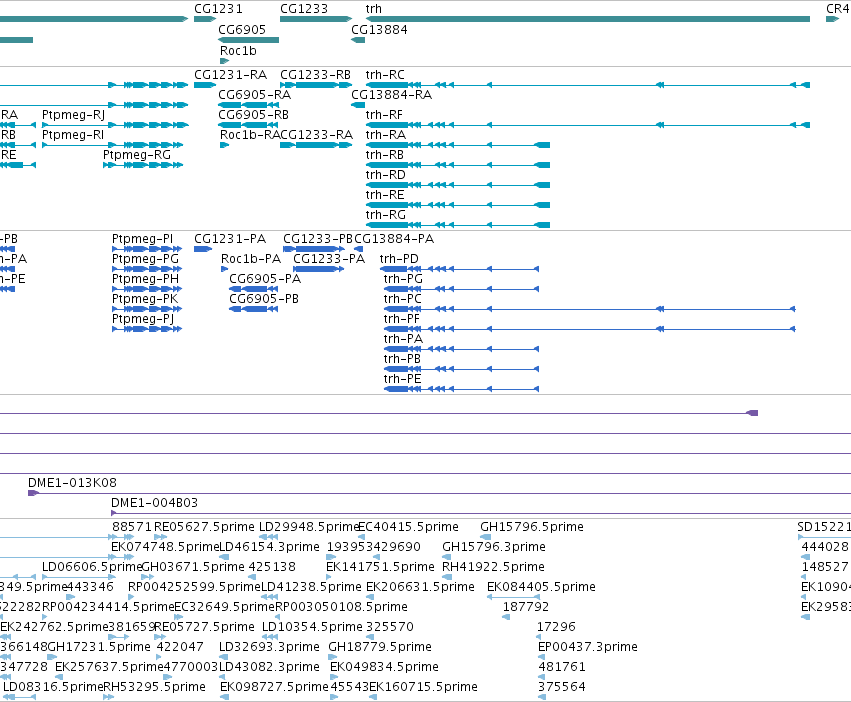Viewport: 851px width, 702px height.
Task: Click protein Ptpmeg-PK
Action: (x=145, y=300)
